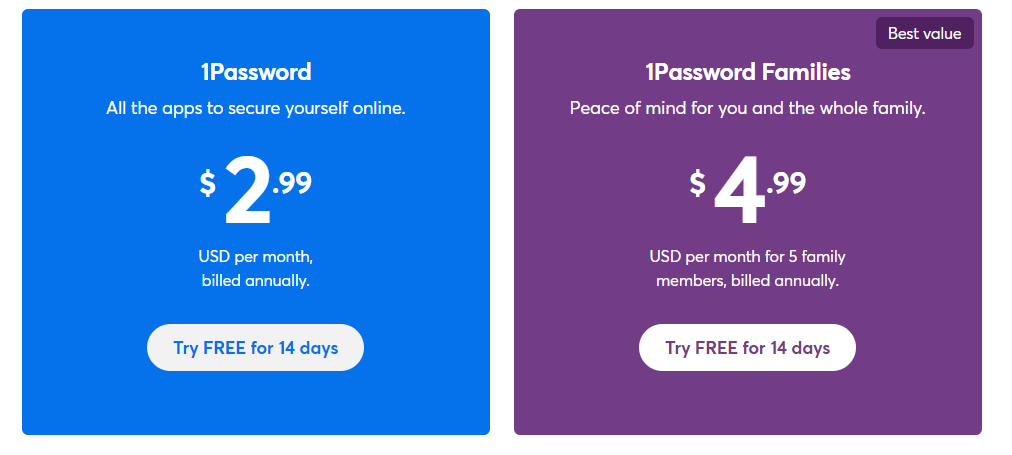Click the dollar sign beside the 2.99 price

[x=207, y=183]
